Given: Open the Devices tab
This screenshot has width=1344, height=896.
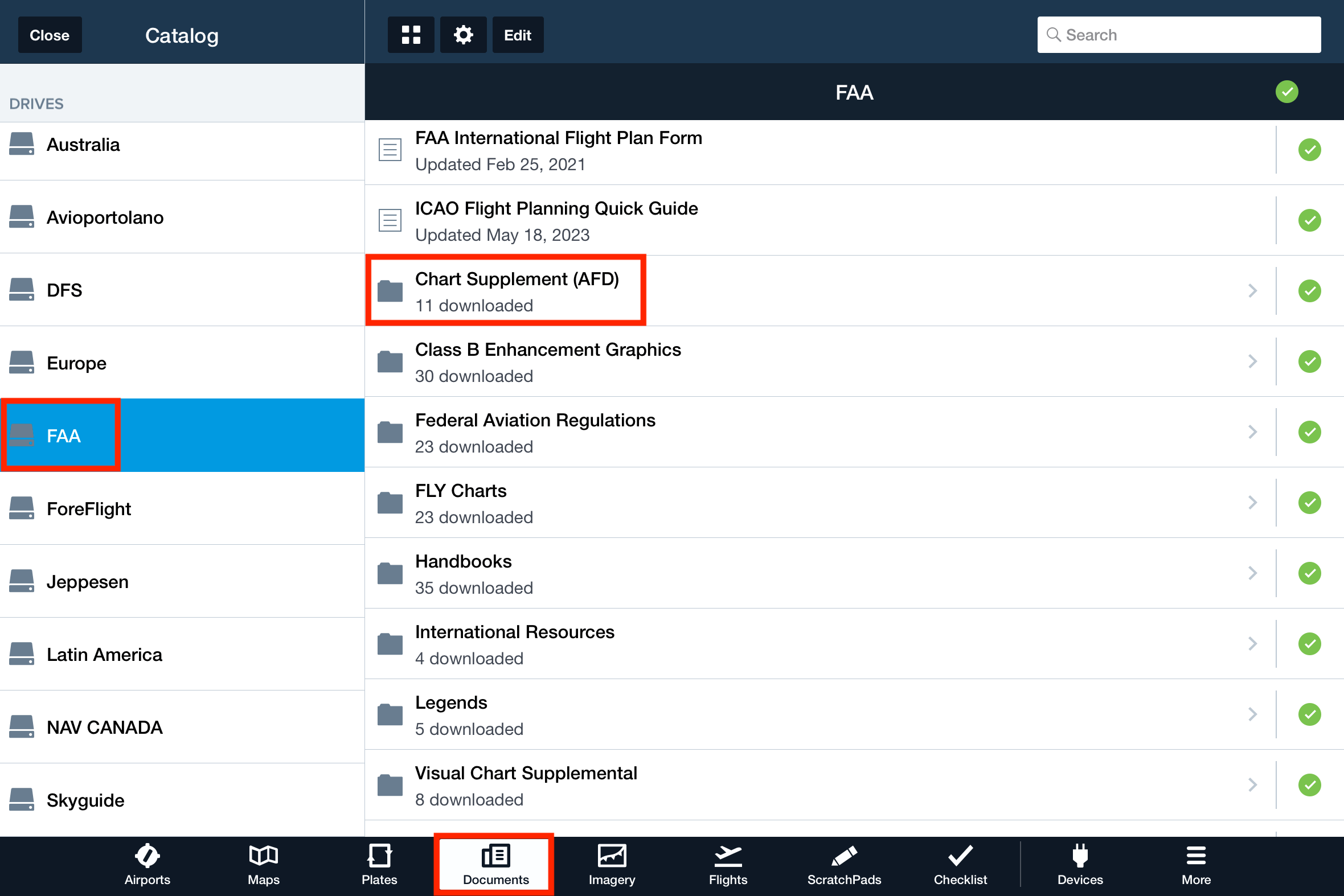Looking at the screenshot, I should click(1079, 865).
